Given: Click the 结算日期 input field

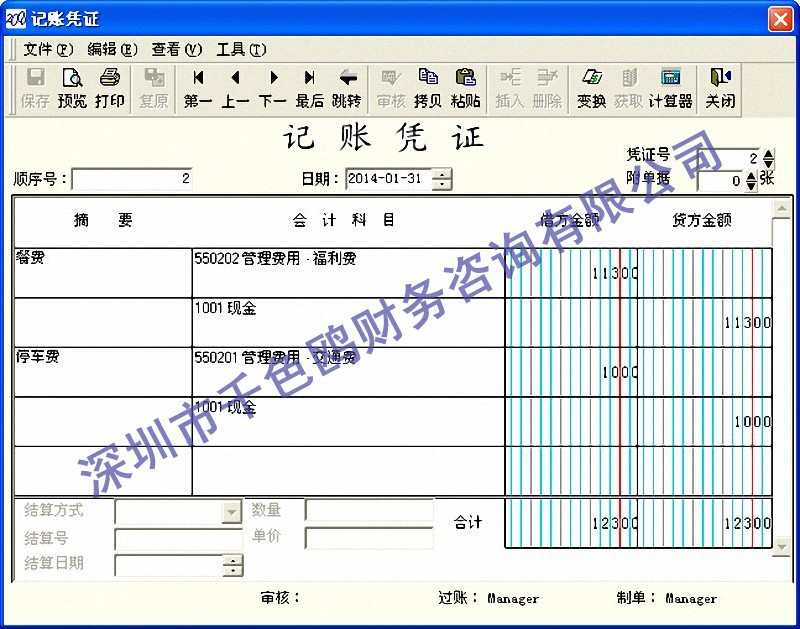Looking at the screenshot, I should click(169, 565).
